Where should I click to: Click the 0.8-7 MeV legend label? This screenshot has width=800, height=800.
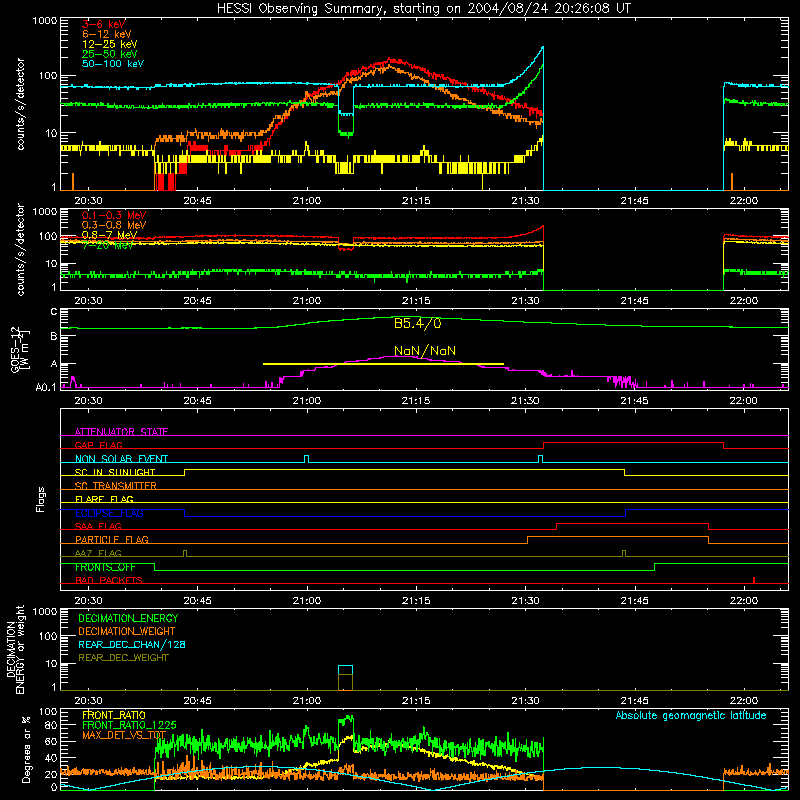point(109,235)
